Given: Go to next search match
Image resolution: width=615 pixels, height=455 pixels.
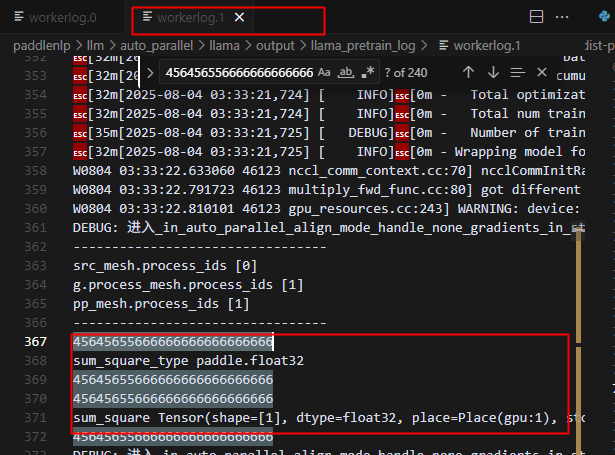Looking at the screenshot, I should pyautogui.click(x=493, y=72).
